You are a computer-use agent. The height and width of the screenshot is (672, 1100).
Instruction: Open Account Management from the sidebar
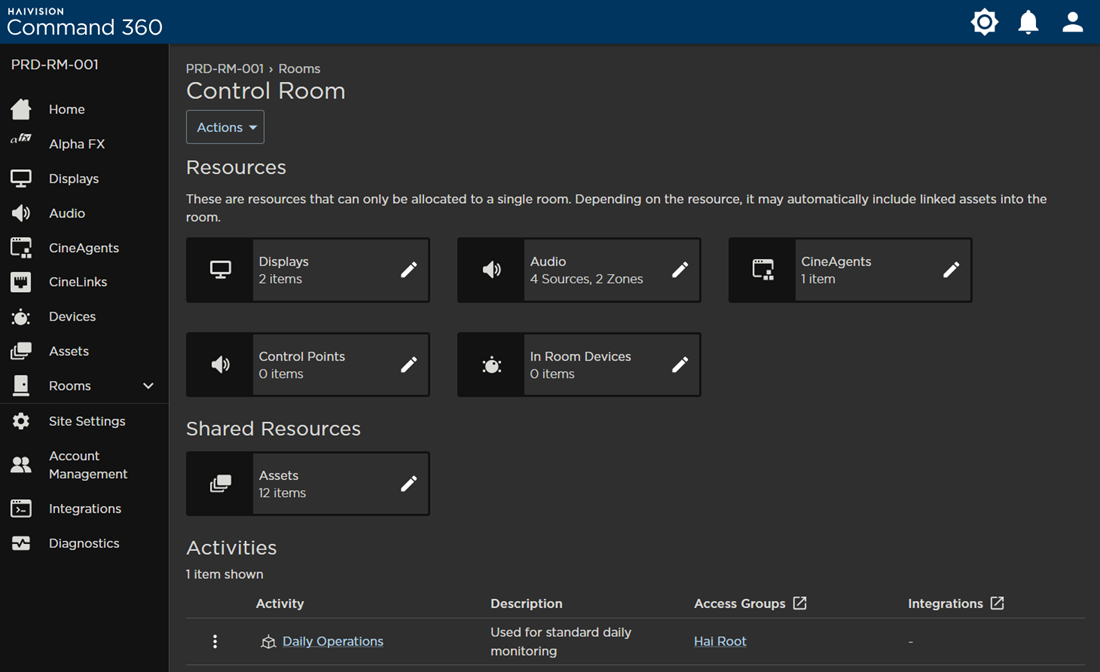coord(88,464)
